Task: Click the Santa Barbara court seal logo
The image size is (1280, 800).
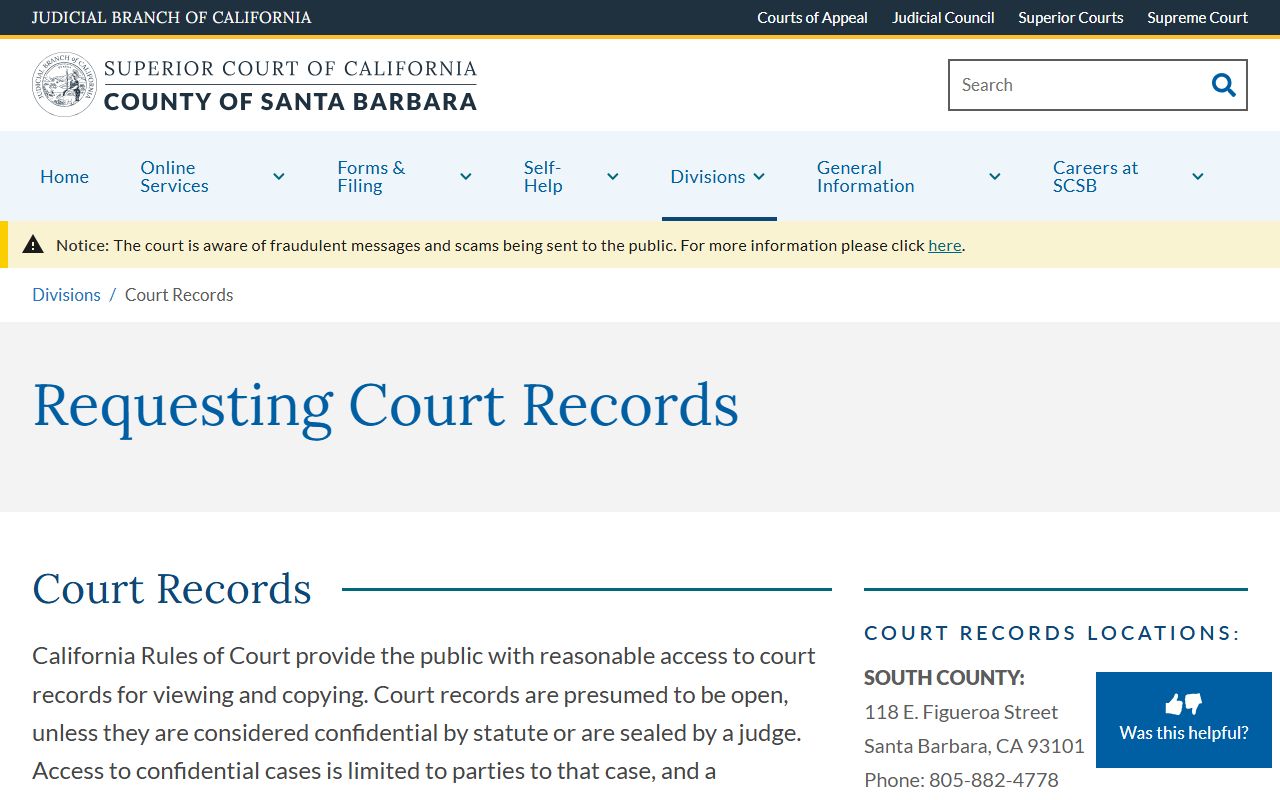Action: click(65, 85)
